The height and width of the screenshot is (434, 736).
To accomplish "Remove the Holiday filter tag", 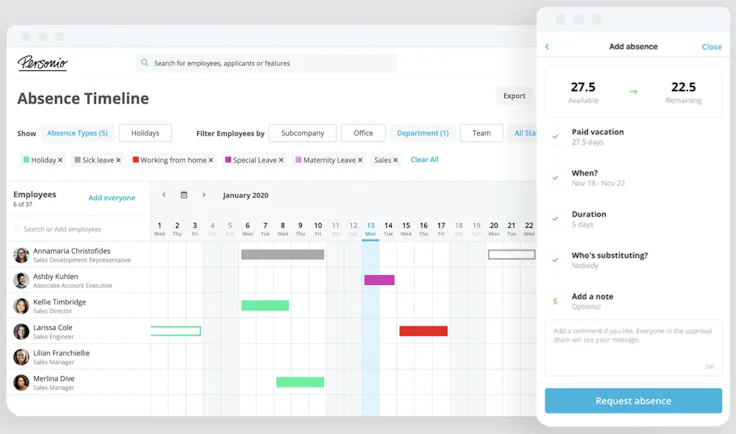I will coord(60,160).
